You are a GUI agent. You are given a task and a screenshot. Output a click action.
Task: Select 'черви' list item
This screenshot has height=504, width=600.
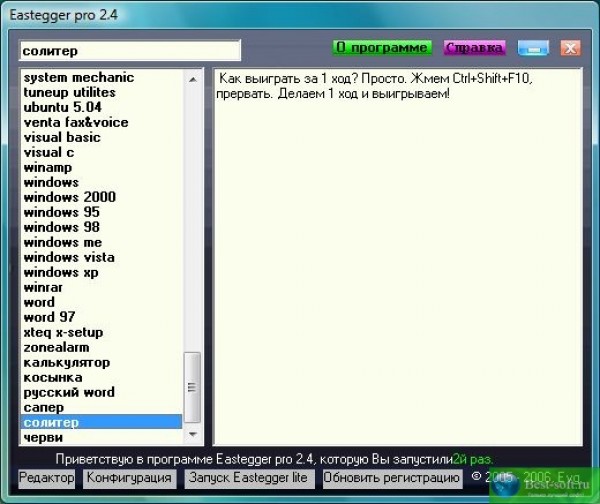tap(43, 438)
